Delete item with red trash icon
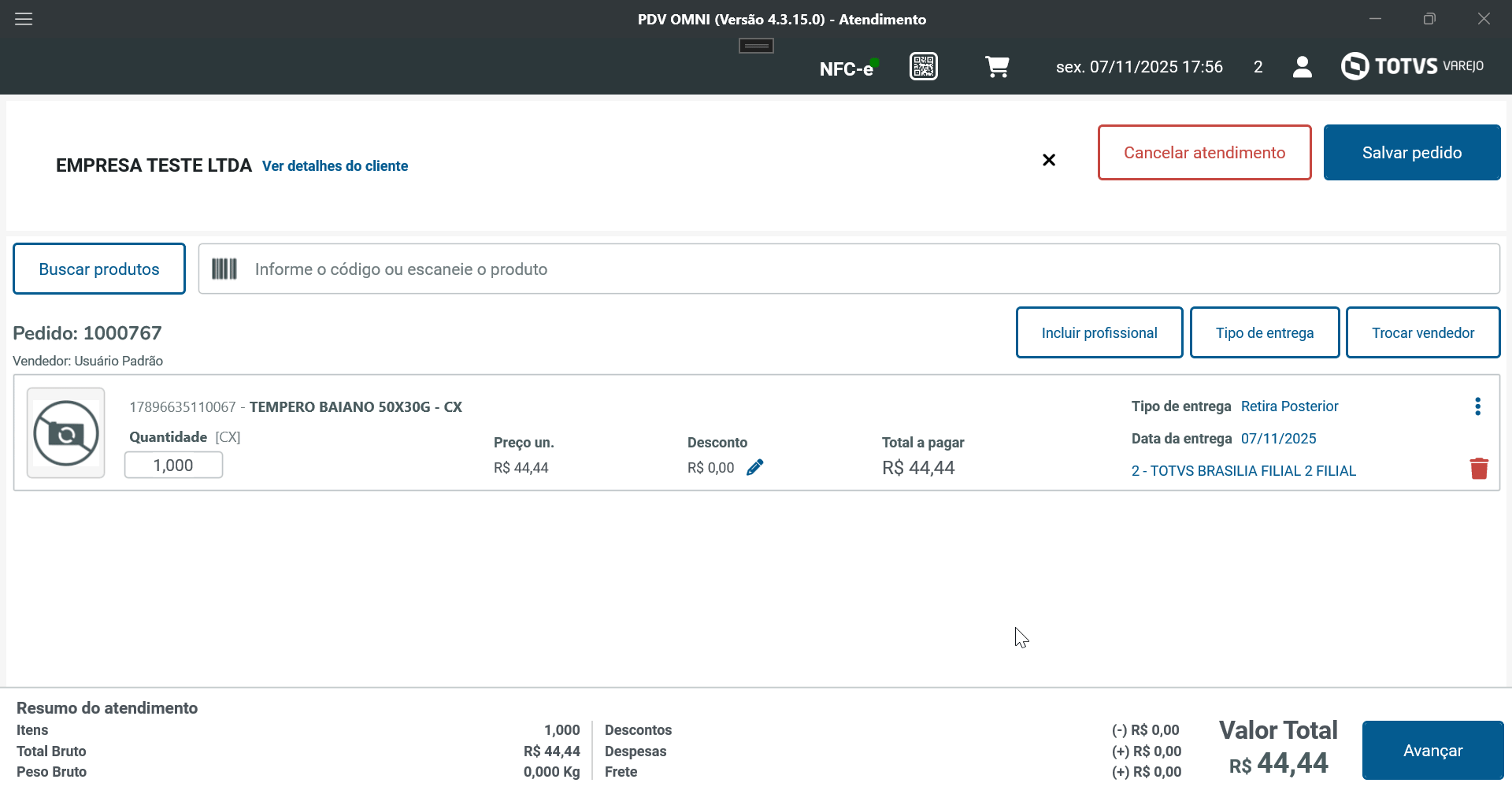 click(x=1479, y=469)
